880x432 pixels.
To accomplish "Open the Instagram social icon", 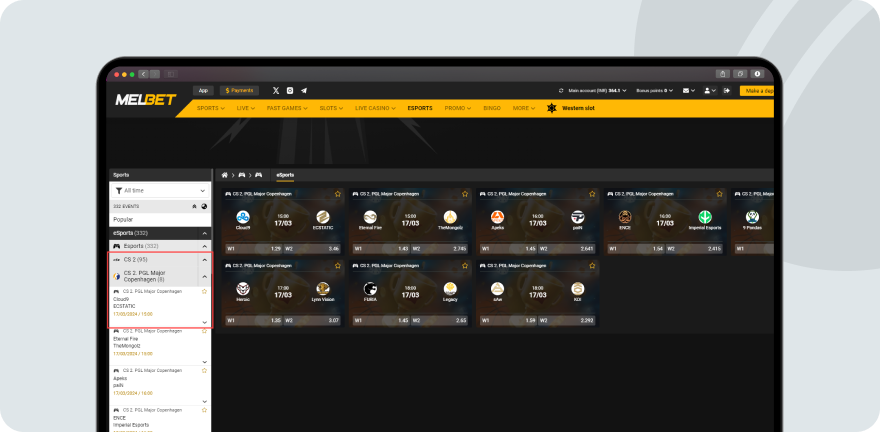I will 290,90.
